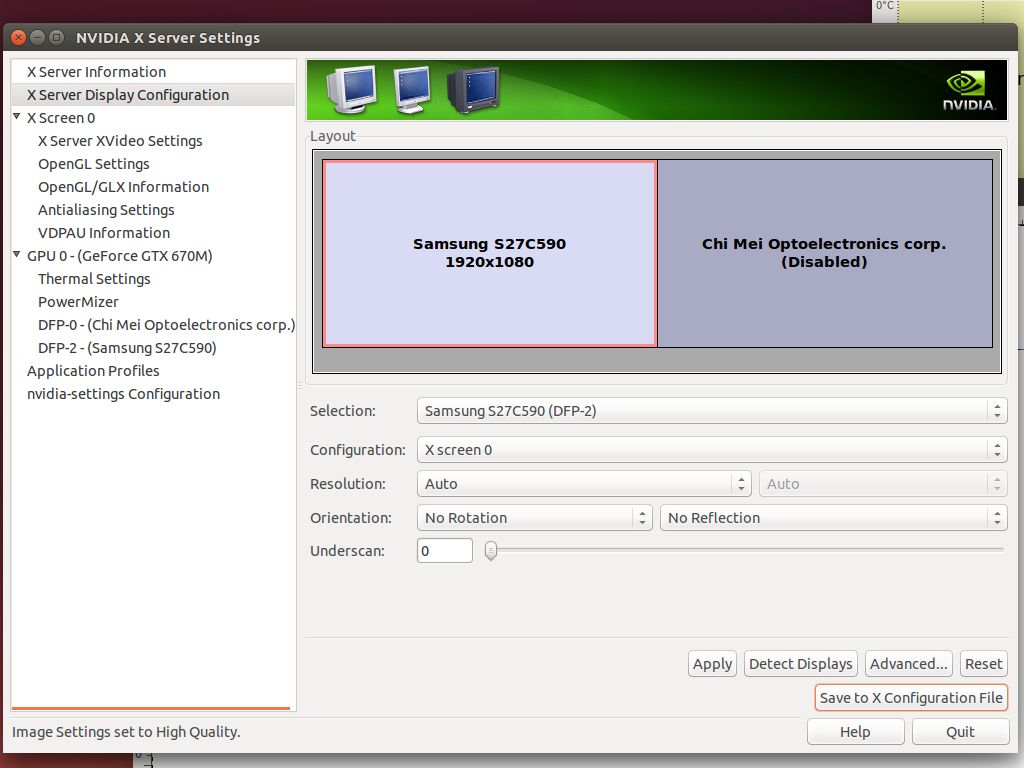This screenshot has height=768, width=1024.
Task: Open Thermal Settings page
Action: (94, 279)
